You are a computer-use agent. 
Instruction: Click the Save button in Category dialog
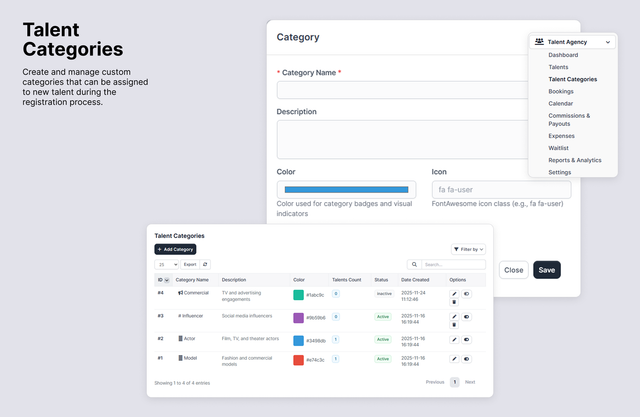tap(547, 270)
